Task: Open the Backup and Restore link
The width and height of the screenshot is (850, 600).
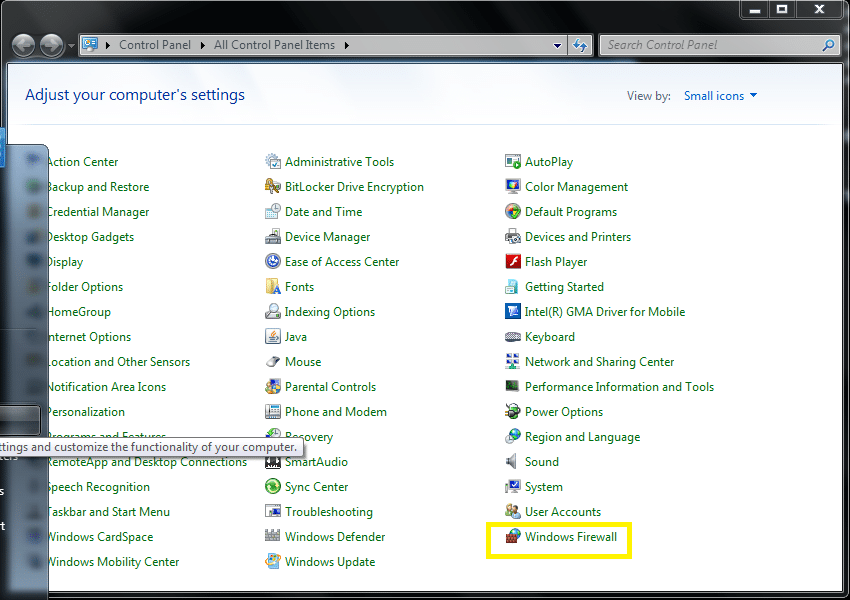Action: pyautogui.click(x=98, y=186)
